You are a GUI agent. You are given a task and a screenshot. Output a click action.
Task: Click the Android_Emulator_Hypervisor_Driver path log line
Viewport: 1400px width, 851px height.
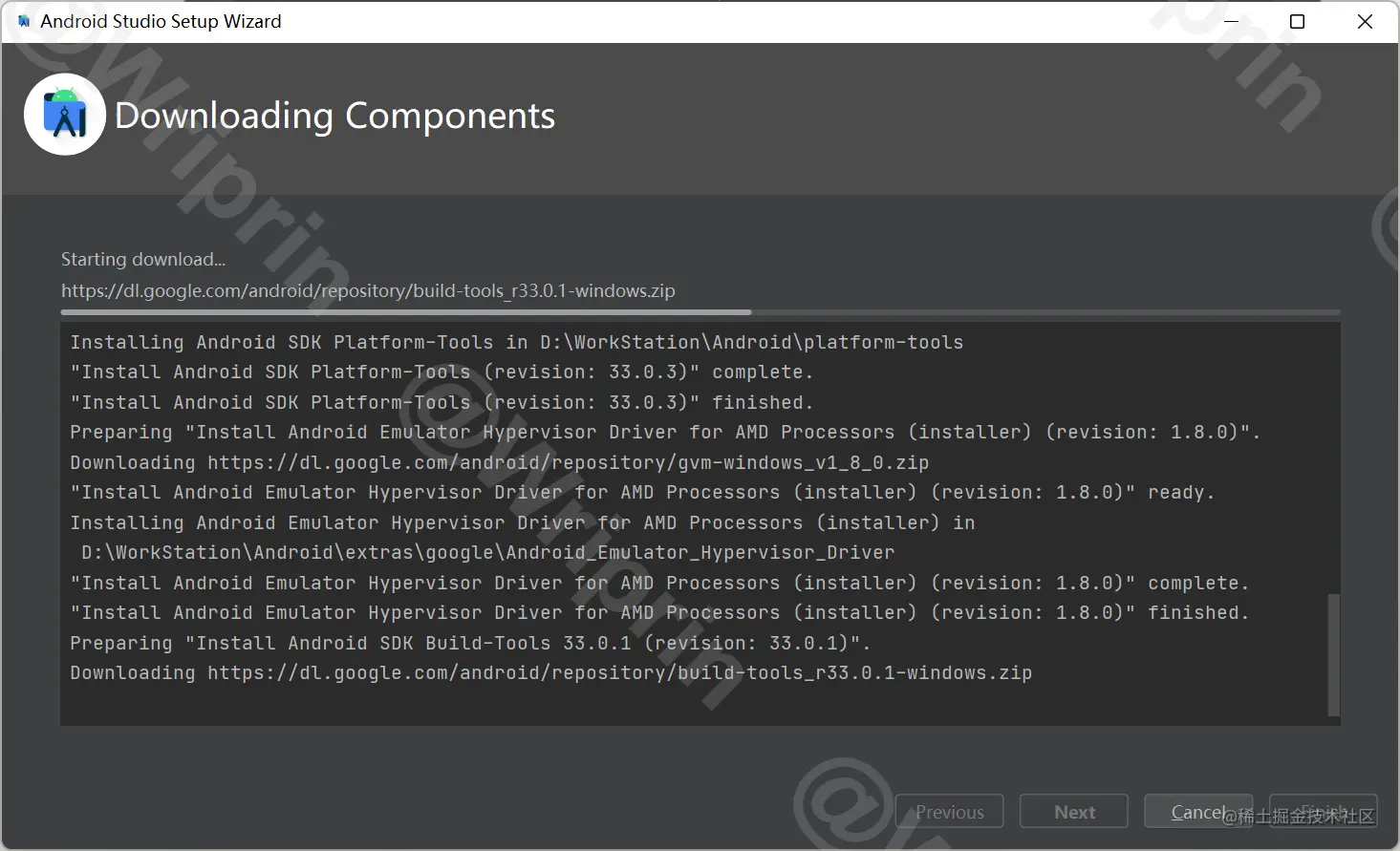point(487,552)
